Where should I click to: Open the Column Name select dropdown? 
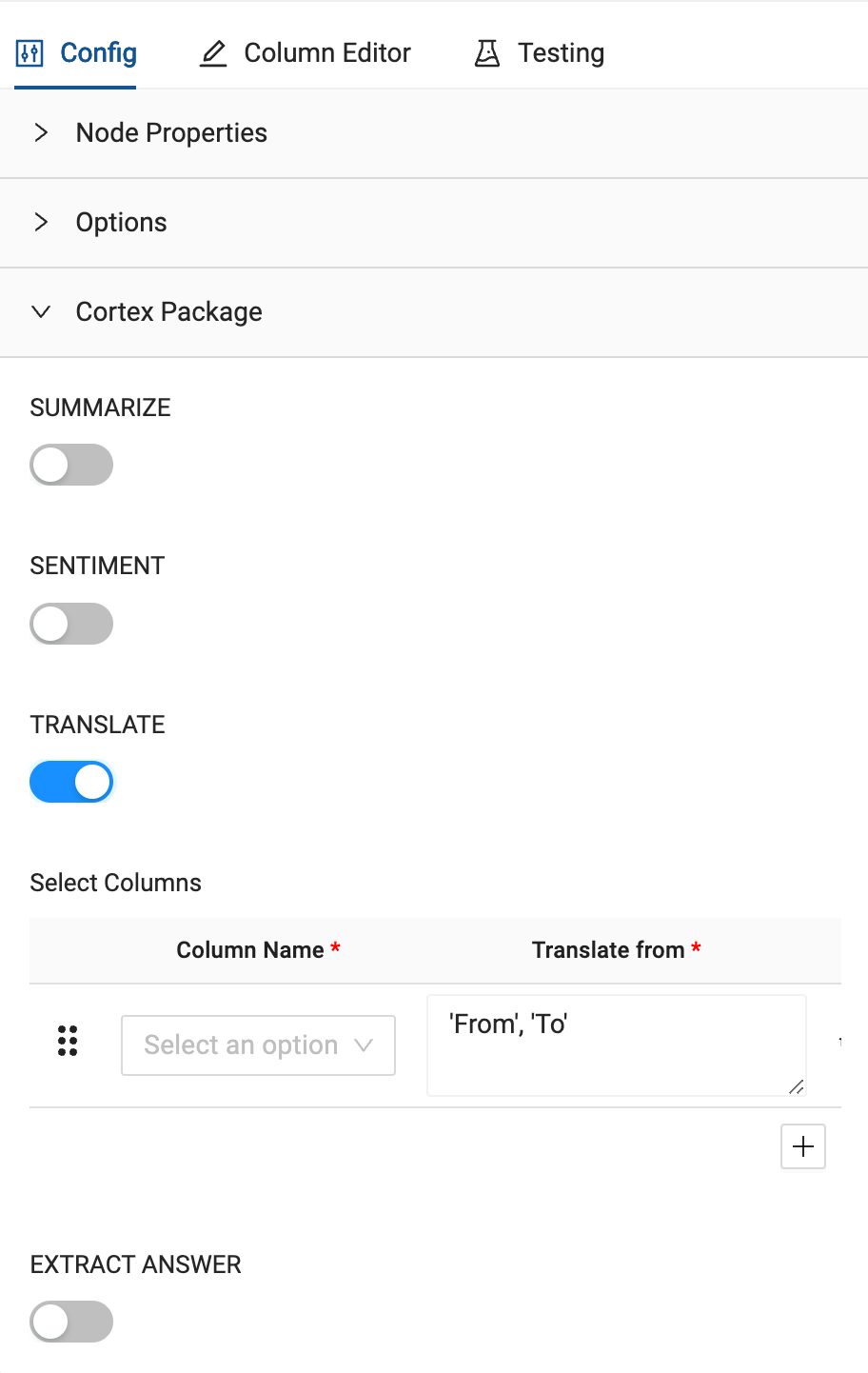(x=258, y=1045)
